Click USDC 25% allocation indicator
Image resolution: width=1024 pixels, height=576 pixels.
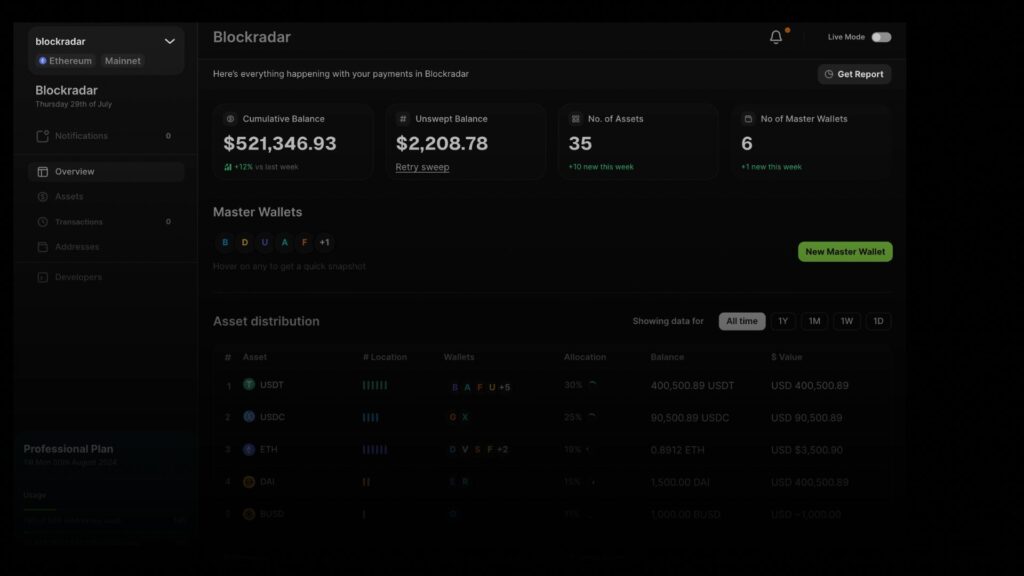[x=581, y=417]
